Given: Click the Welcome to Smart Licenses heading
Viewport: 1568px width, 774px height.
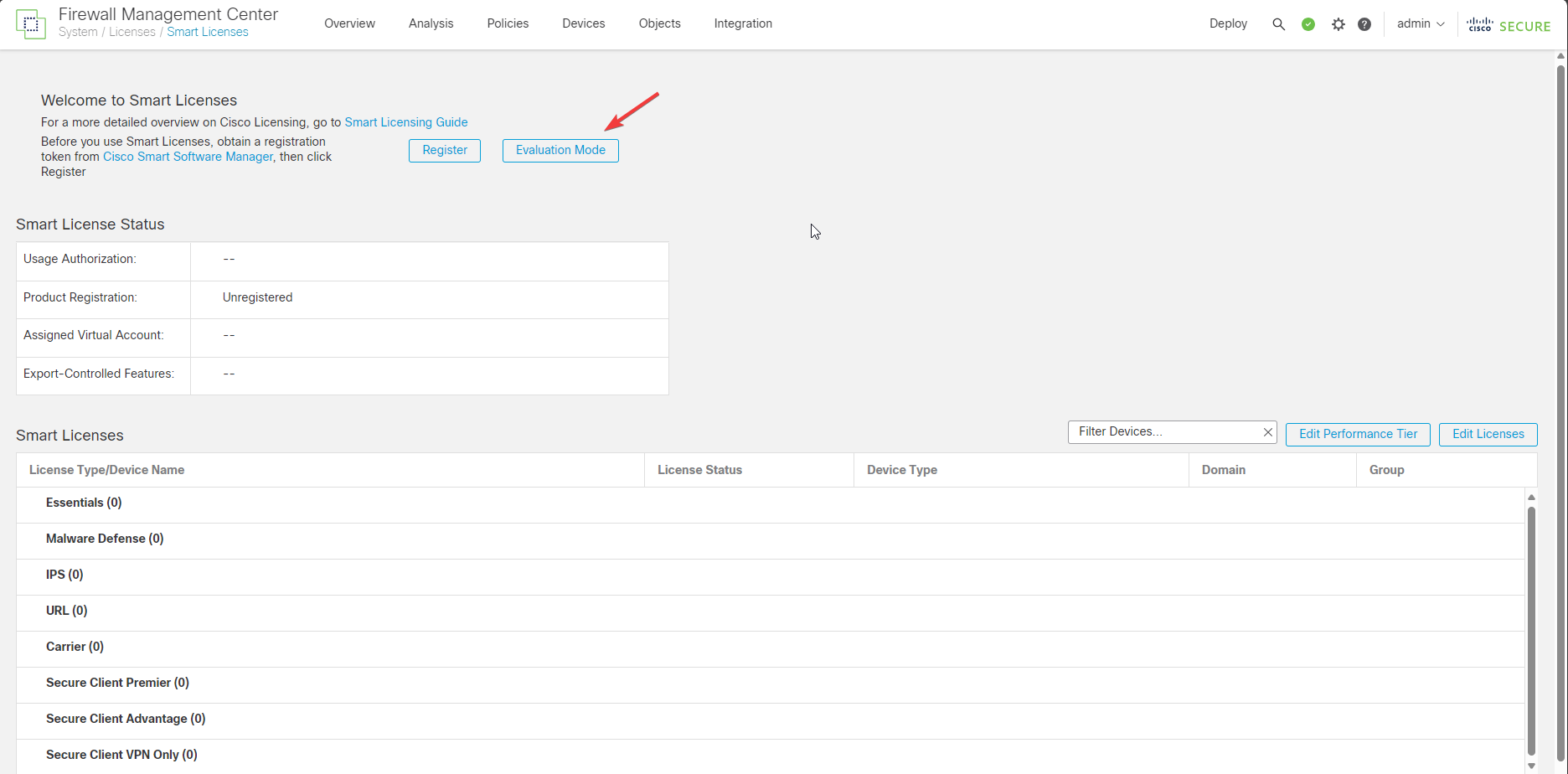Looking at the screenshot, I should [x=139, y=101].
